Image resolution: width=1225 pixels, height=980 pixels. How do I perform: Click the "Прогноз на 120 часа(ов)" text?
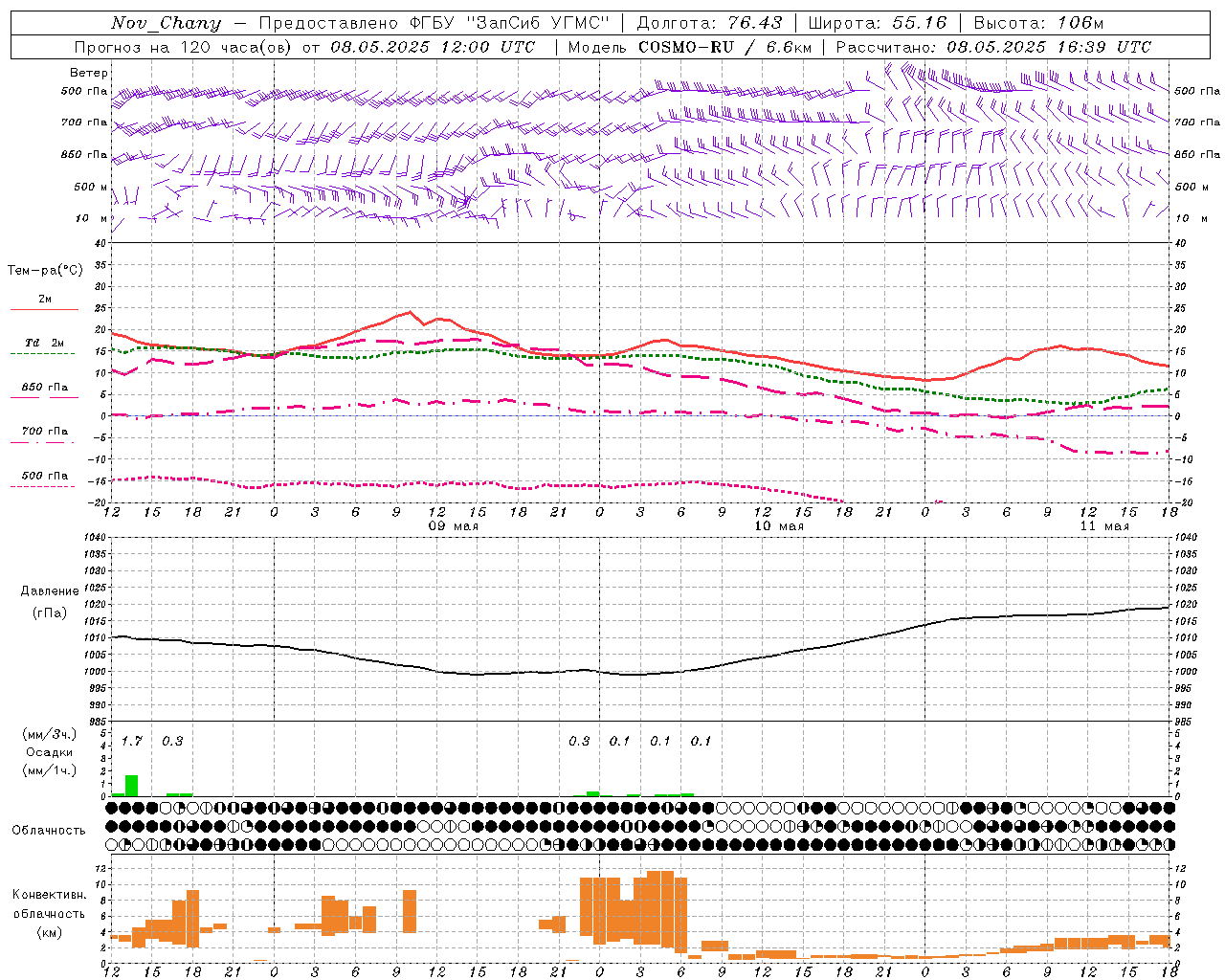click(183, 47)
